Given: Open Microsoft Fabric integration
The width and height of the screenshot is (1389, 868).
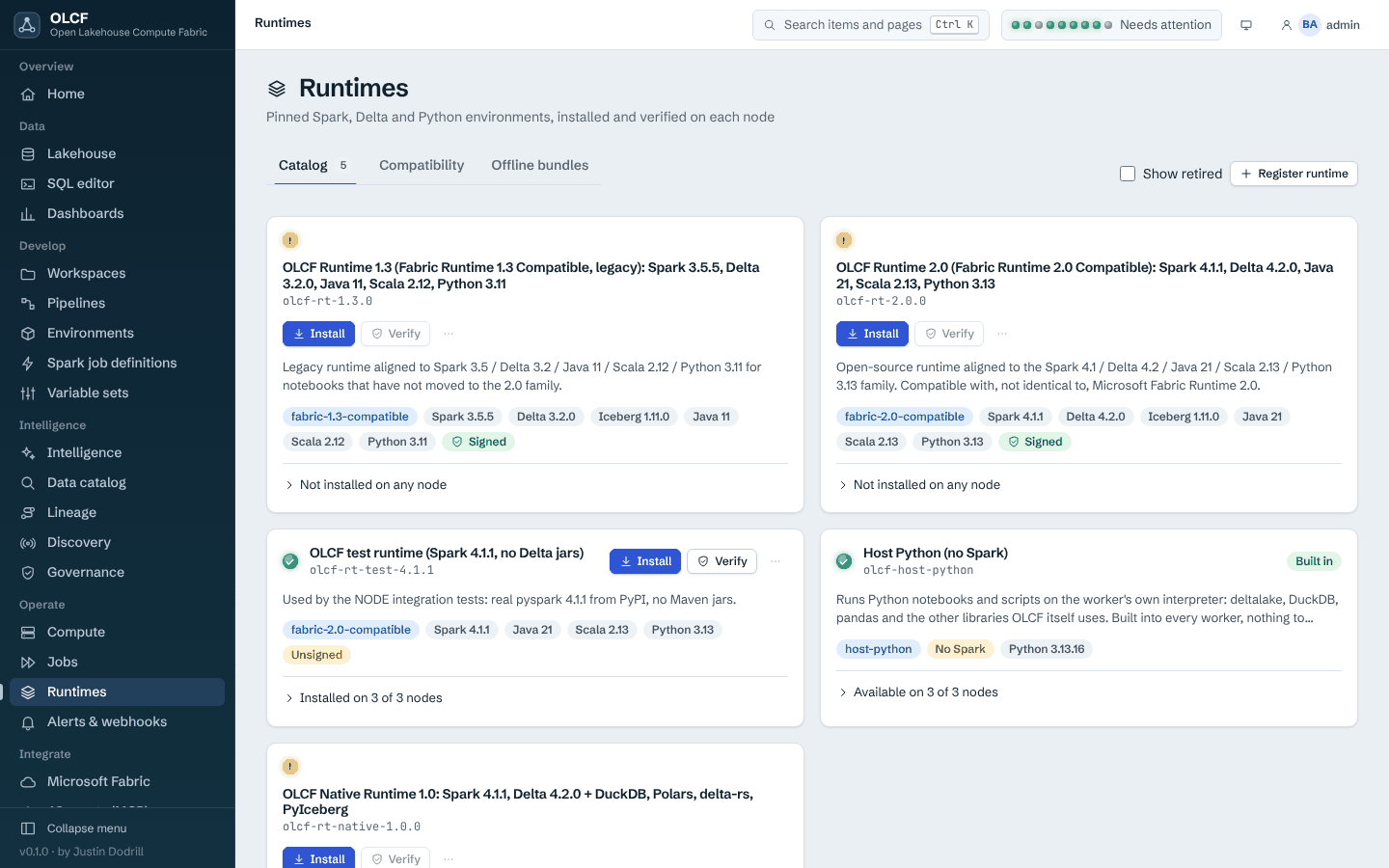Looking at the screenshot, I should tap(117, 781).
